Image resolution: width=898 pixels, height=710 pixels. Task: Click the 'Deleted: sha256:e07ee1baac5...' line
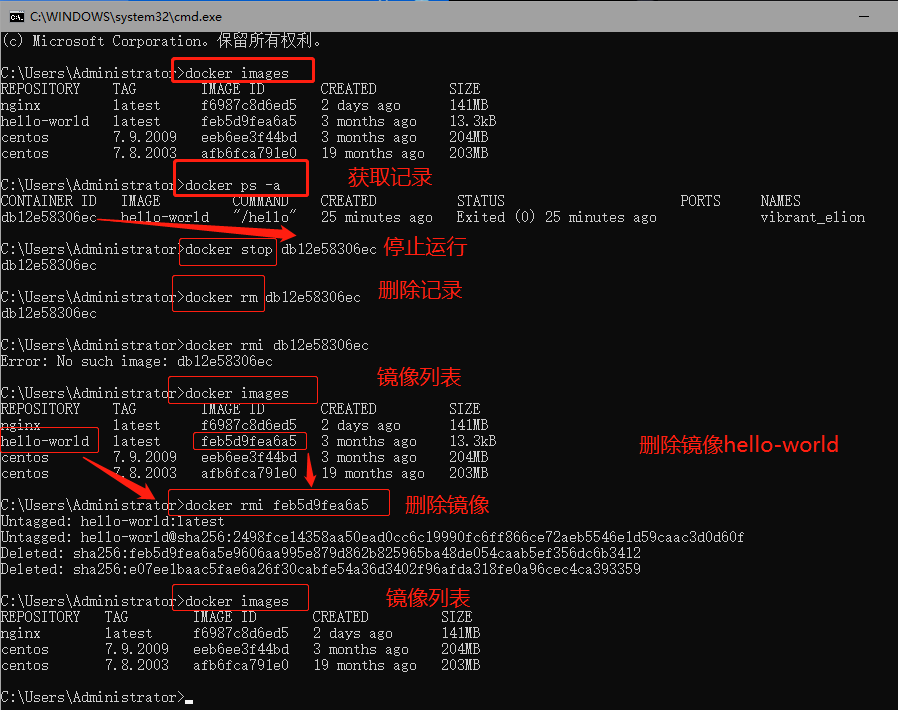pos(321,570)
